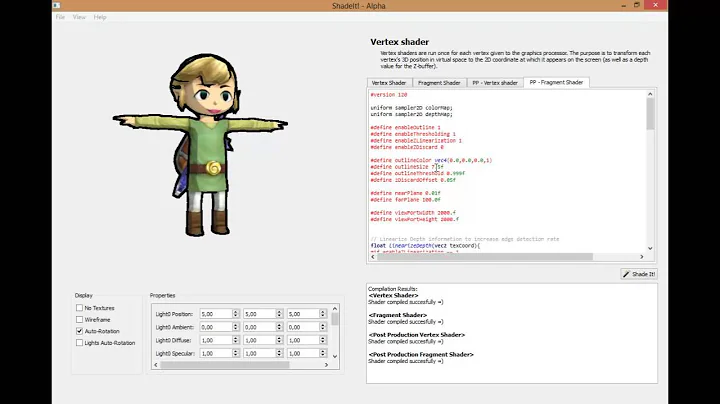
Task: Click the first Light0 Diffuse value field
Action: click(x=215, y=340)
